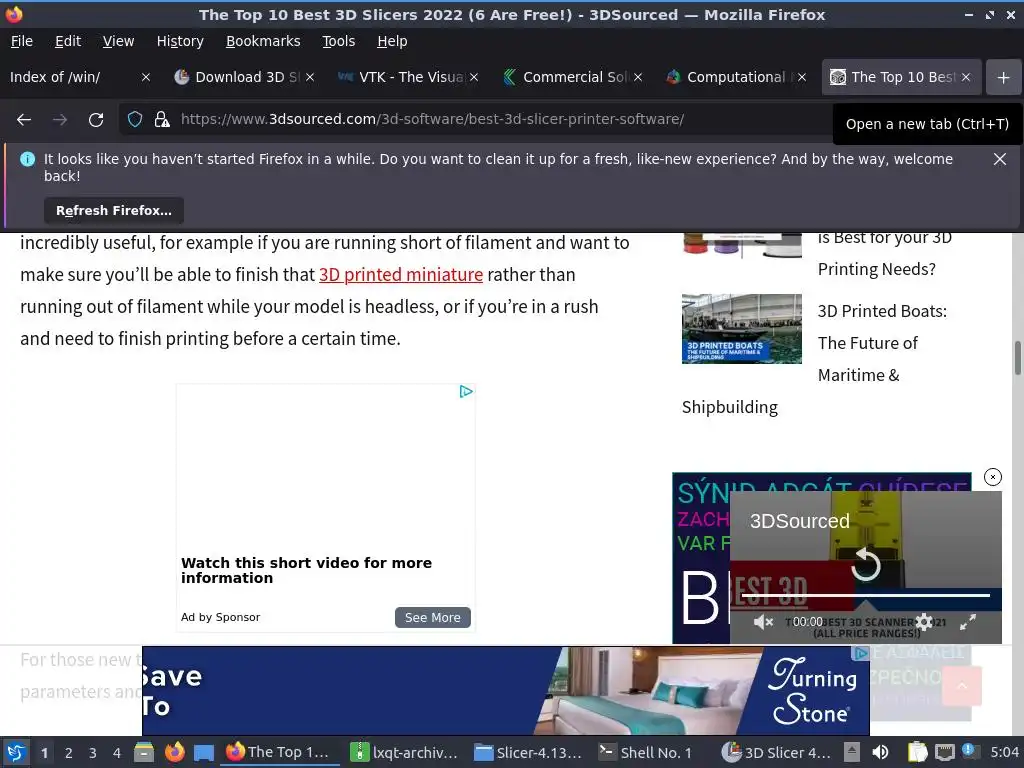The width and height of the screenshot is (1024, 768).
Task: Open the Bookmarks menu
Action: click(263, 41)
